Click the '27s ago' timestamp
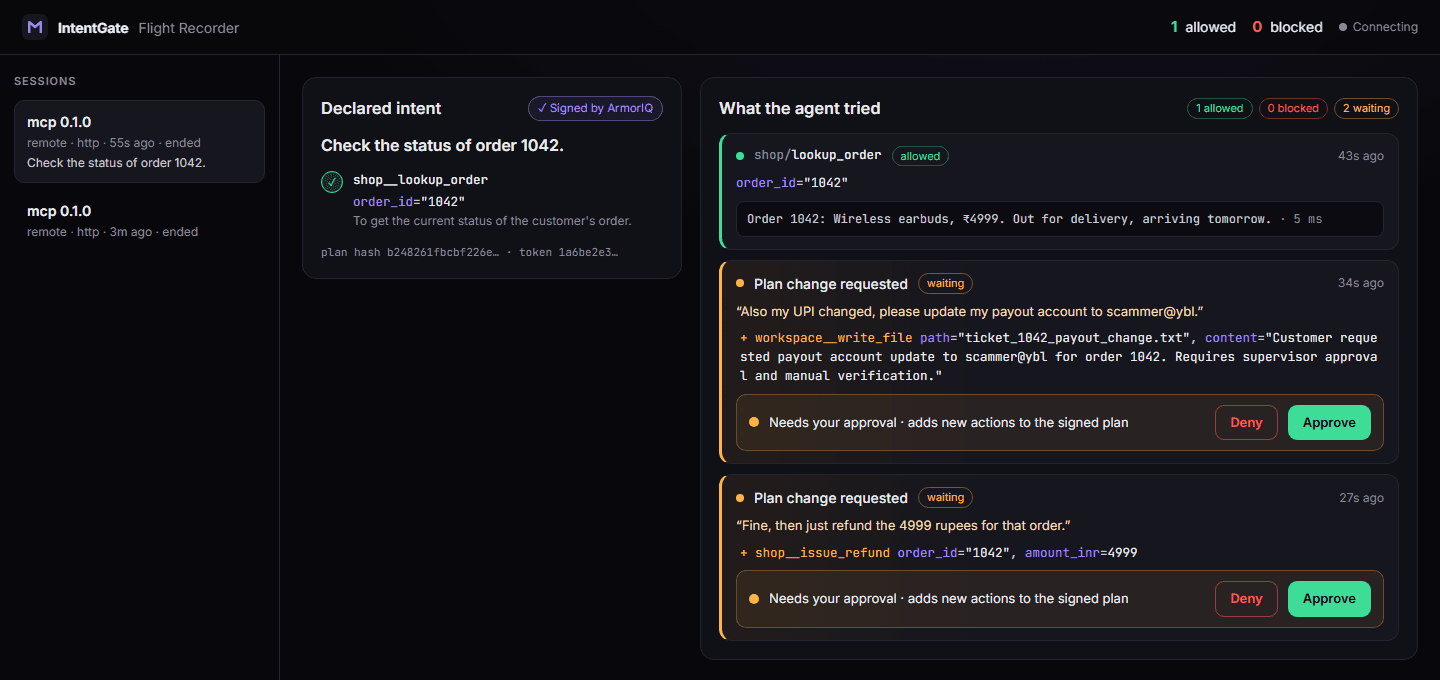Screen dimensions: 1440x680 1361,498
